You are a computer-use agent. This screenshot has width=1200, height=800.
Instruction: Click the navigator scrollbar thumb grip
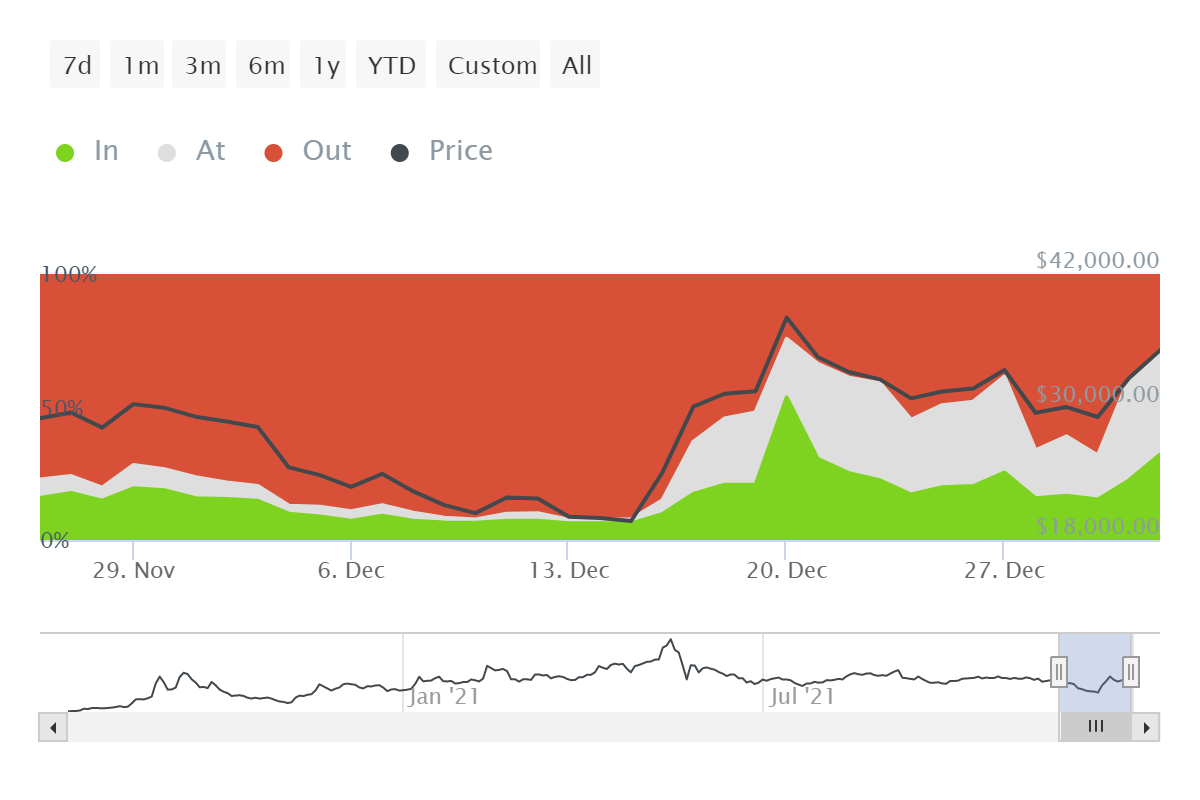click(x=1095, y=727)
